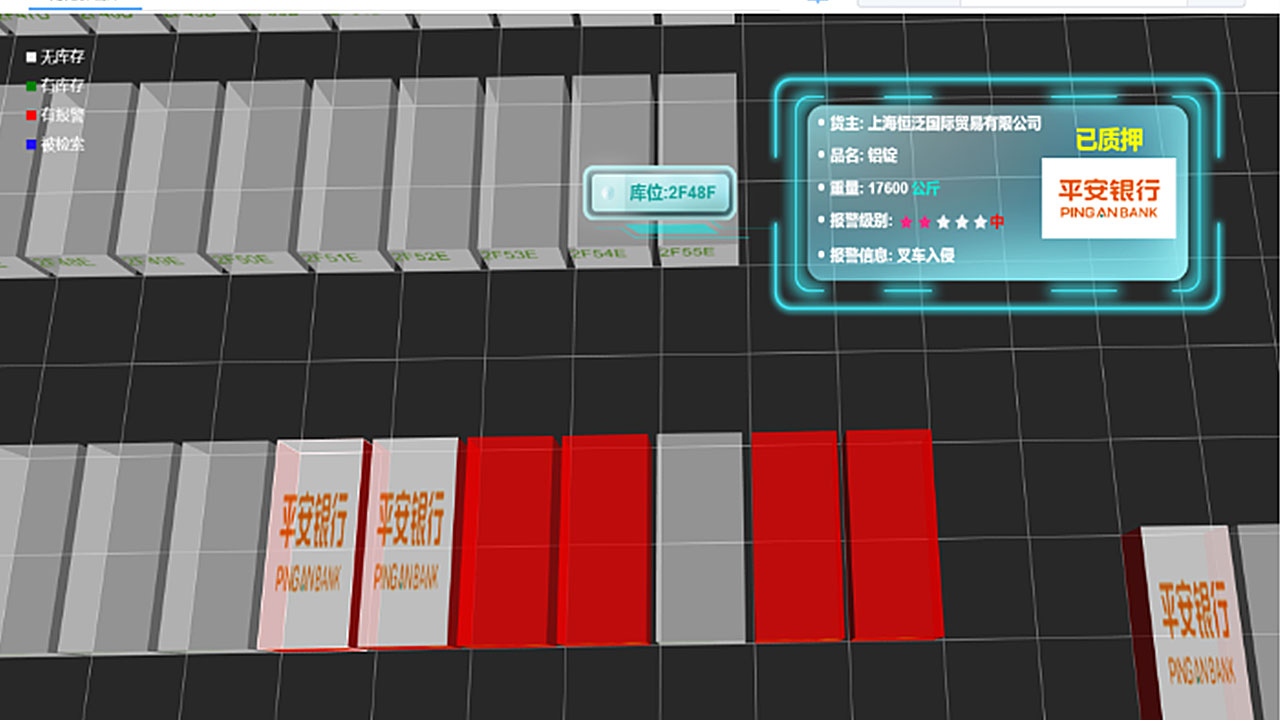Click the red 有报警 legend swatch
Screen dimensions: 1280x720
(31, 116)
